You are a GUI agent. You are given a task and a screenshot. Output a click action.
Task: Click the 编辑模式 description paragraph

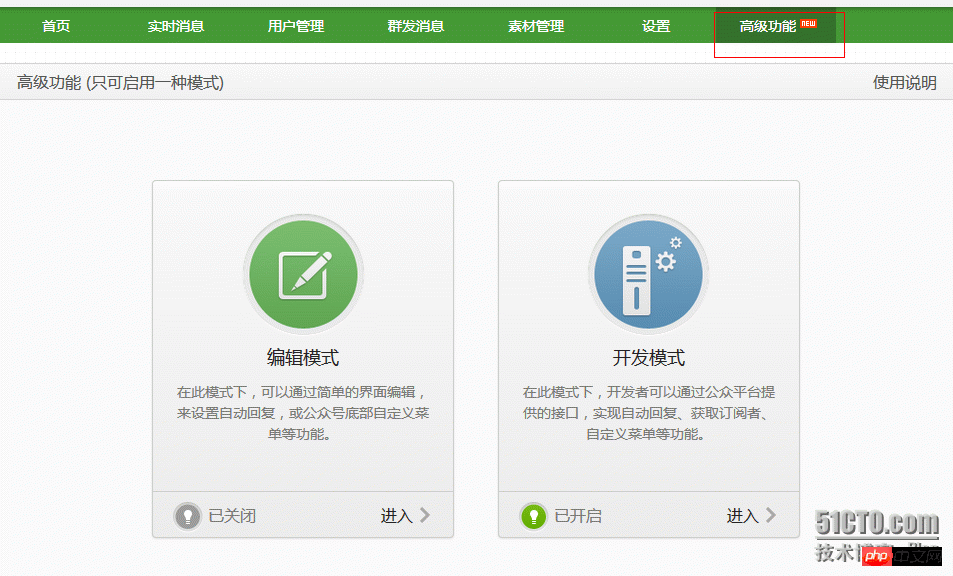[x=303, y=413]
